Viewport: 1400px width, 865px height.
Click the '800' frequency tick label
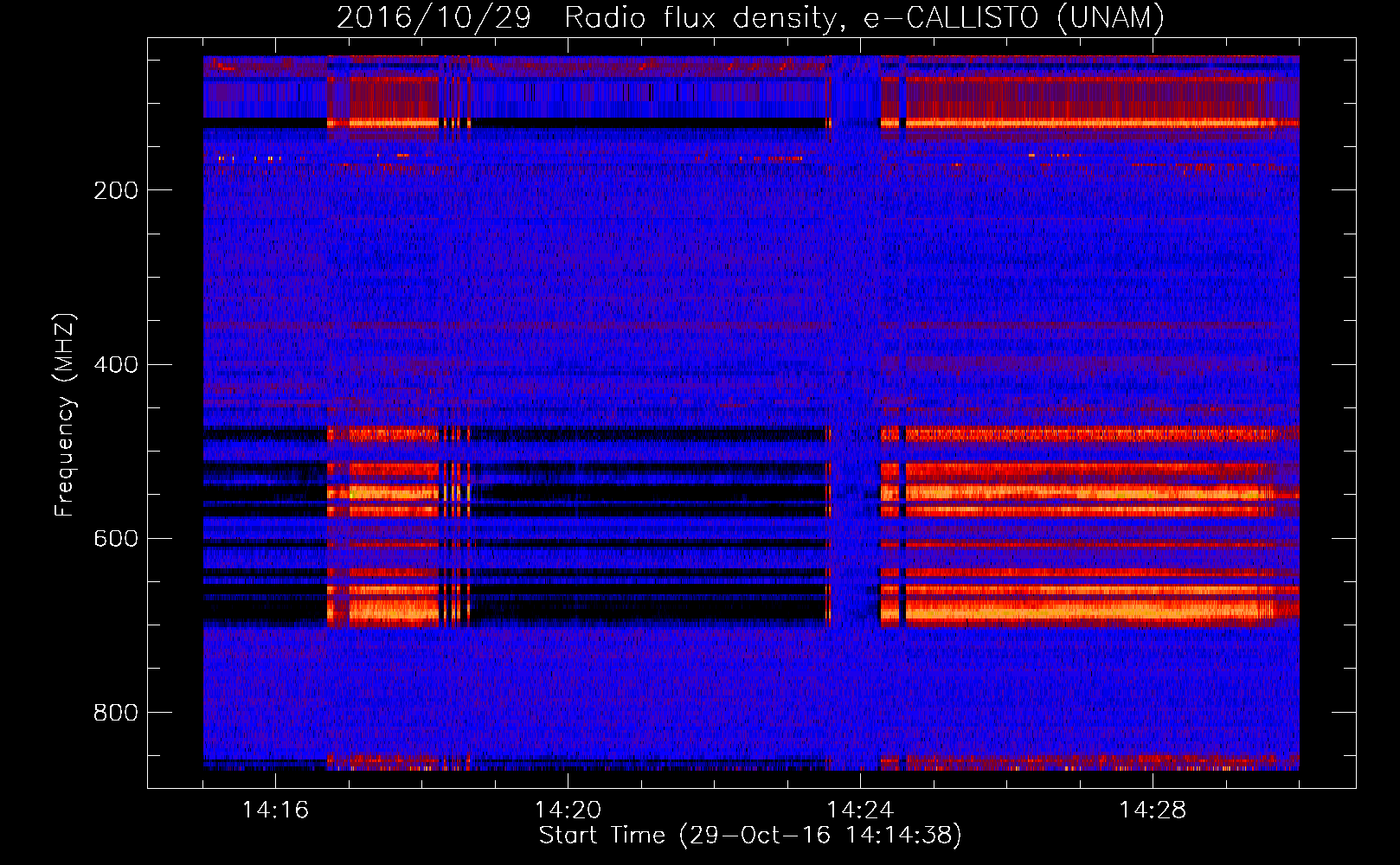116,713
